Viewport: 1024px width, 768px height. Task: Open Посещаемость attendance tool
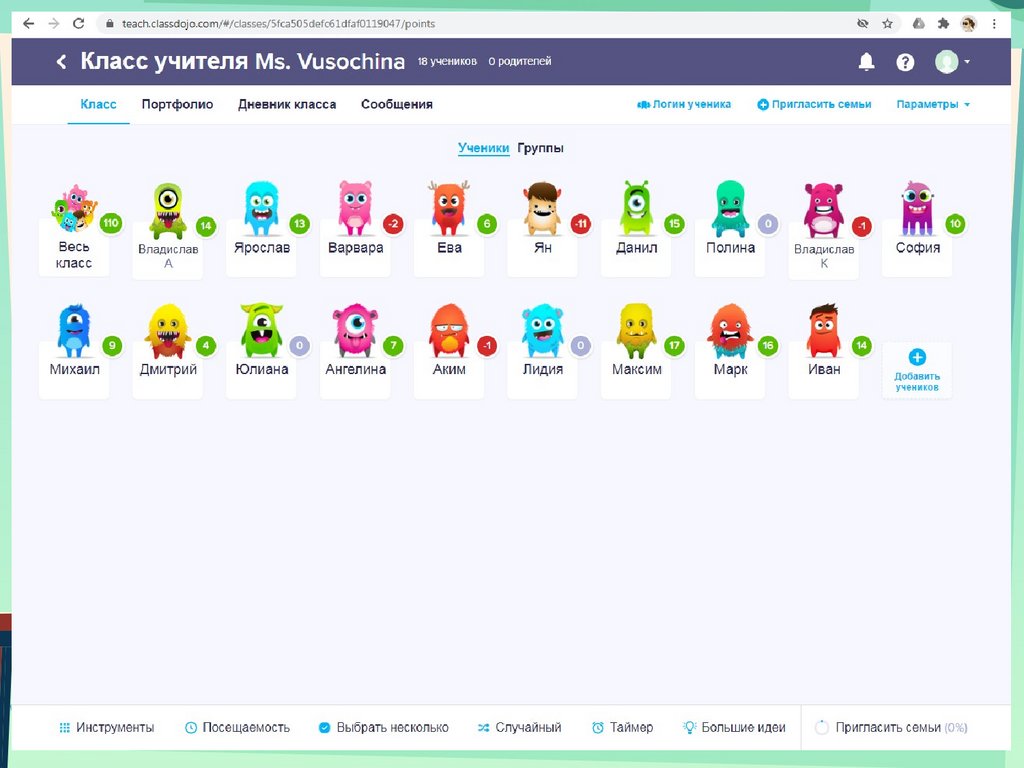coord(237,728)
